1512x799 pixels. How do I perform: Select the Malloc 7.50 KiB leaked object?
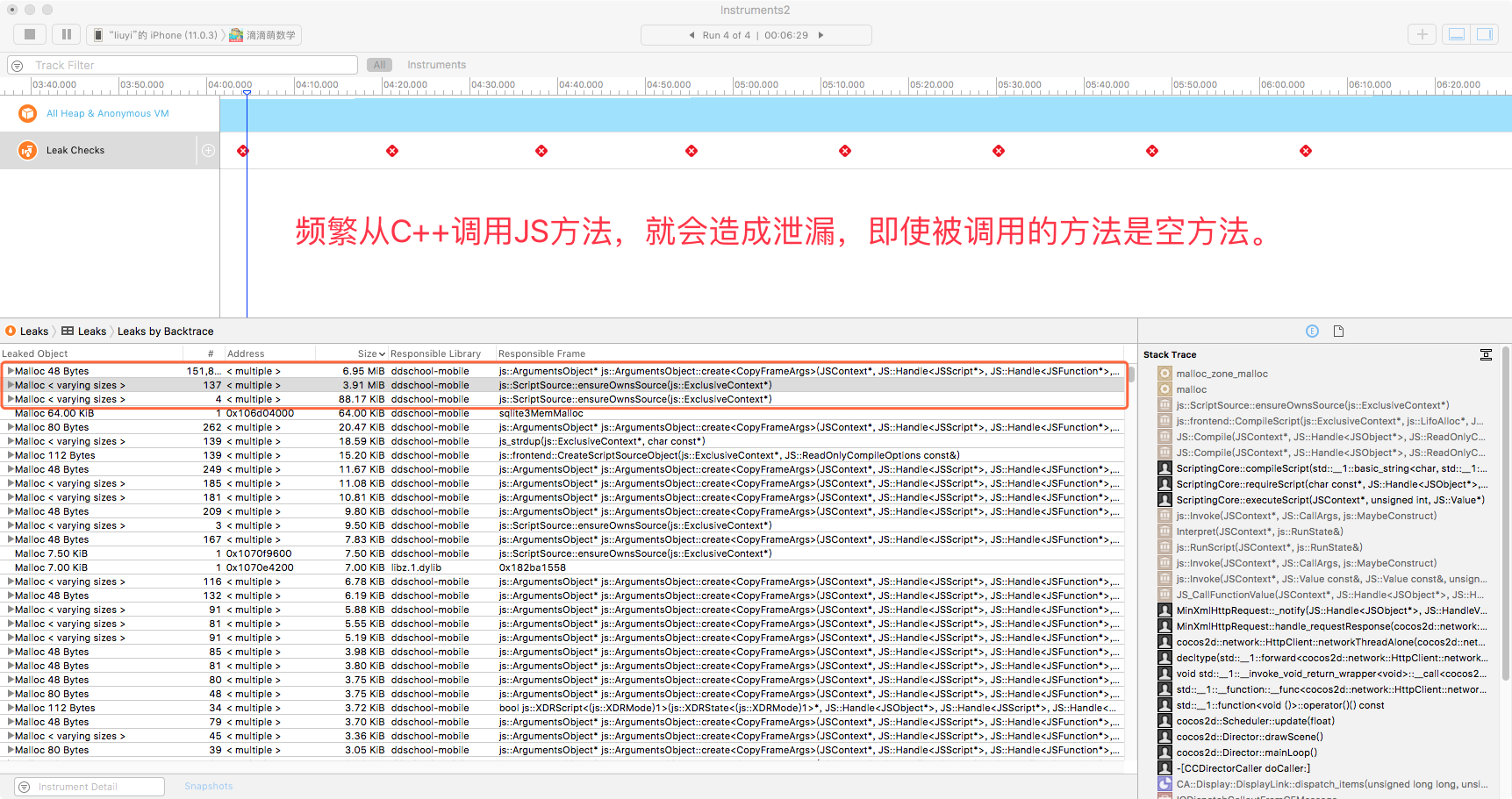point(51,553)
